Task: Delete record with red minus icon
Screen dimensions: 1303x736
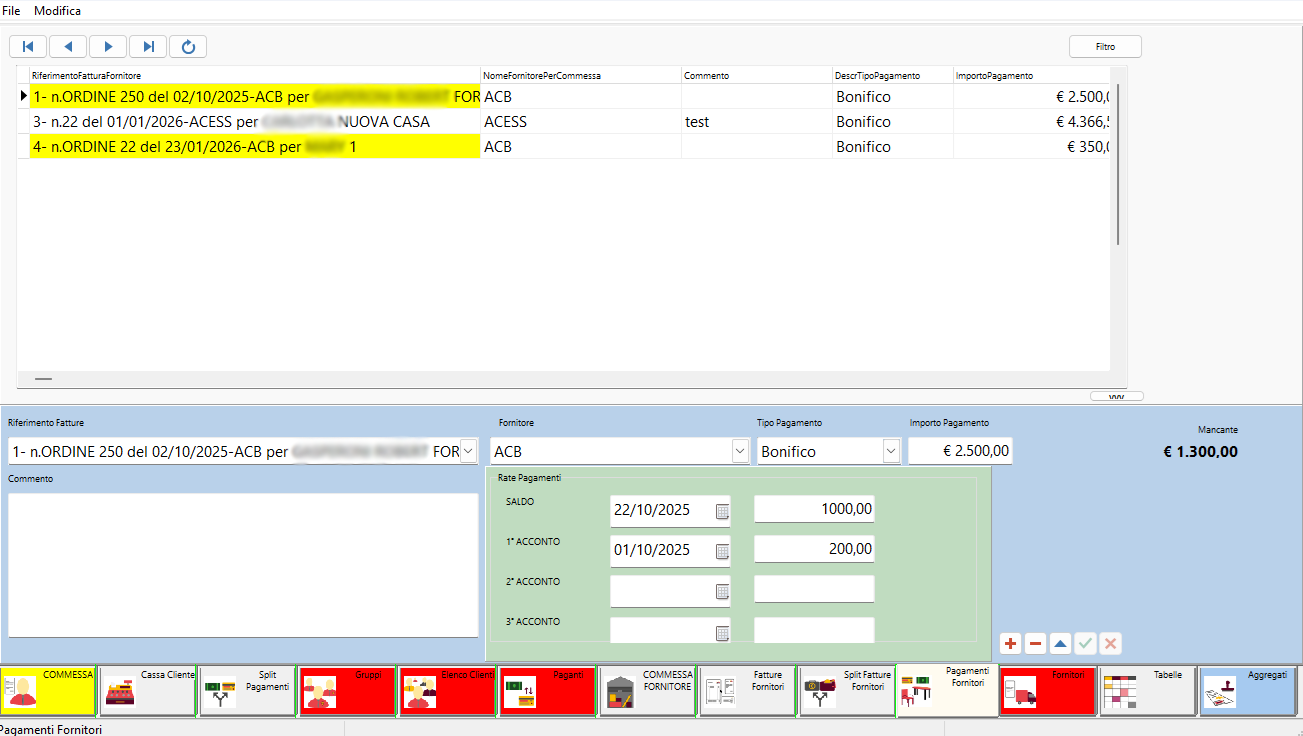Action: (x=1035, y=644)
